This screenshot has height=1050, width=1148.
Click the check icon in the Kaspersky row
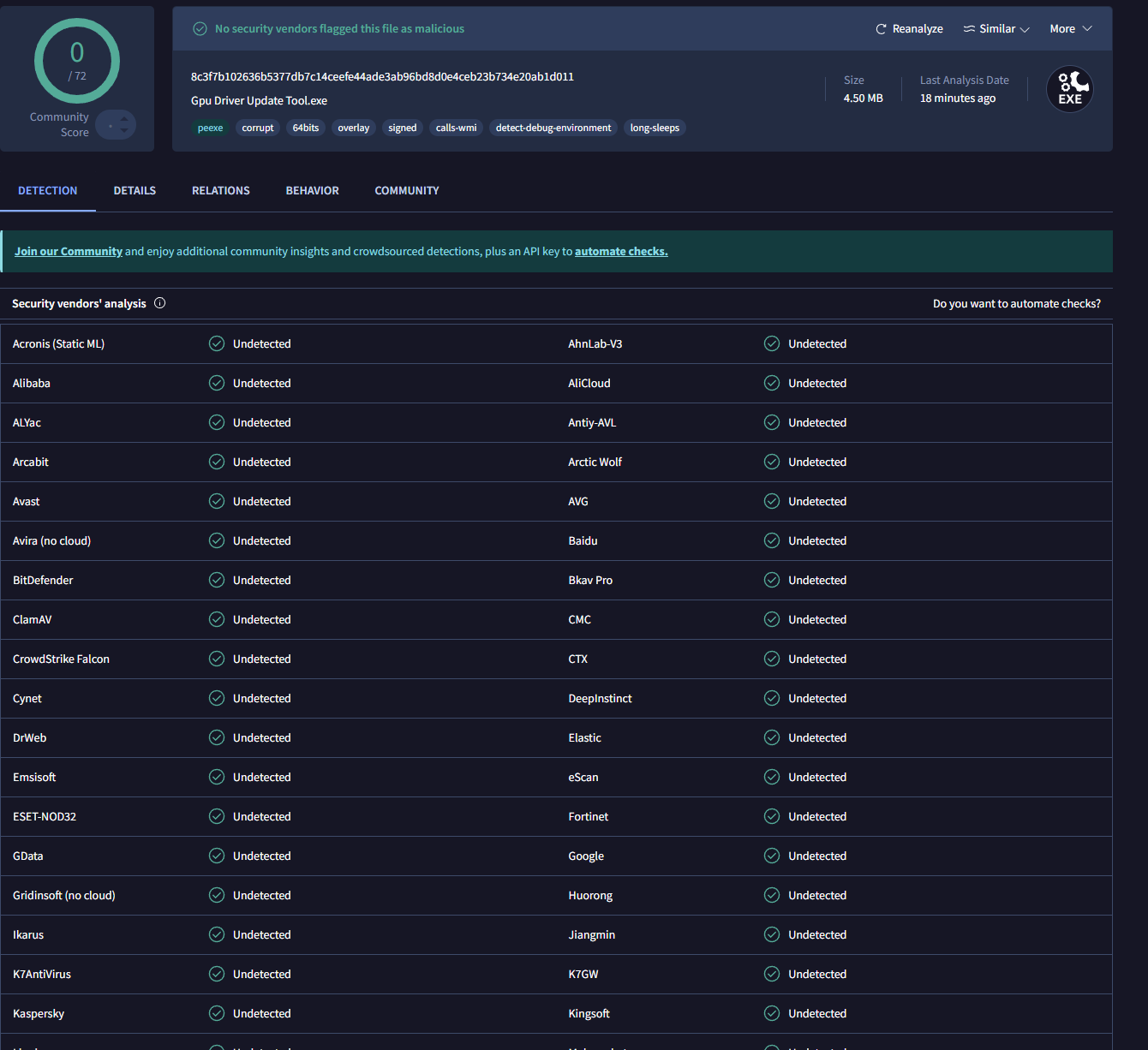point(217,1013)
